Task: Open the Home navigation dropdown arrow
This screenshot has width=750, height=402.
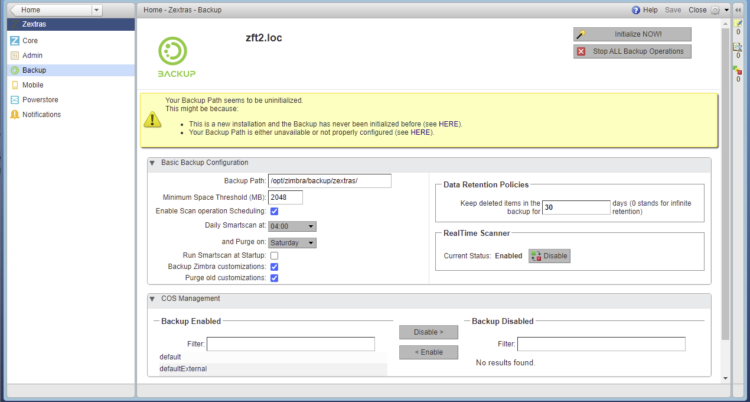Action: click(97, 10)
